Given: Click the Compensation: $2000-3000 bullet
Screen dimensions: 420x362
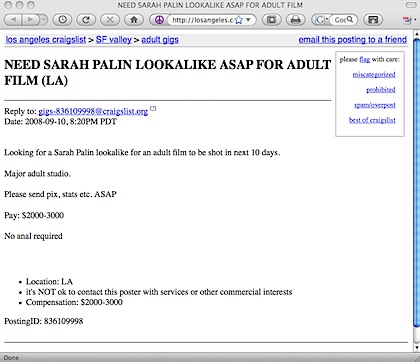Looking at the screenshot, I should point(74,302).
